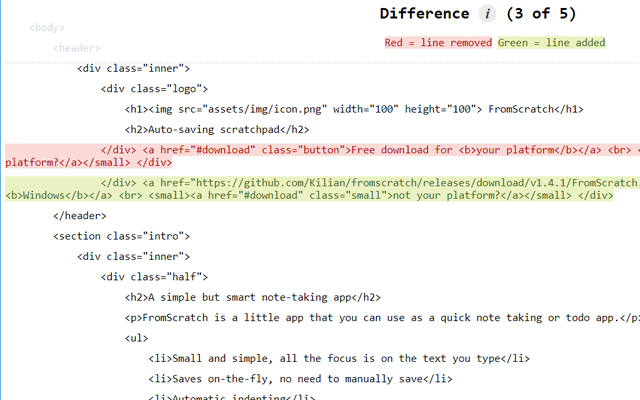This screenshot has width=640, height=400.
Task: Click the 'Small and simple' list item line
Action: [339, 359]
